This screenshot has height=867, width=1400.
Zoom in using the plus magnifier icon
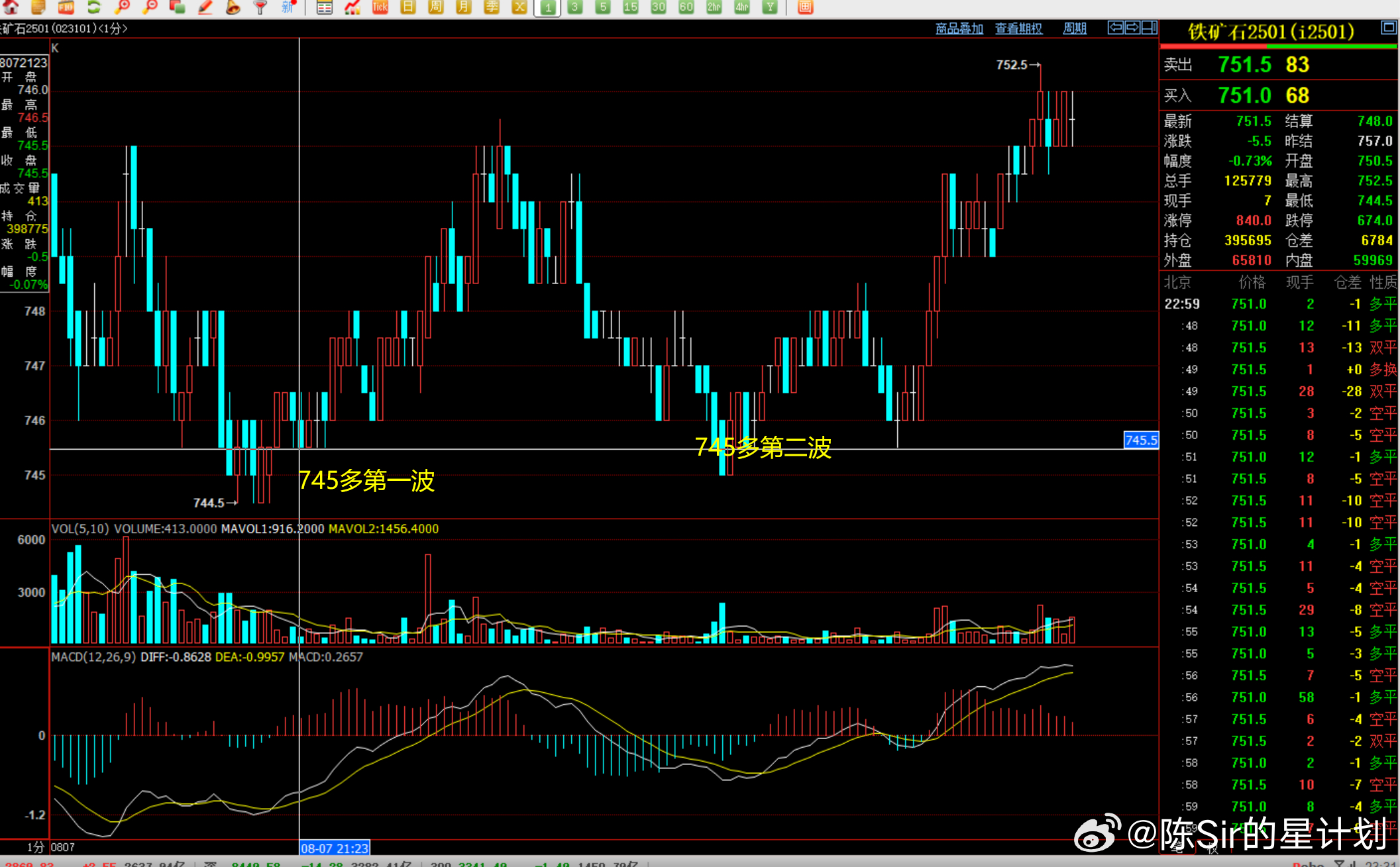pyautogui.click(x=122, y=7)
